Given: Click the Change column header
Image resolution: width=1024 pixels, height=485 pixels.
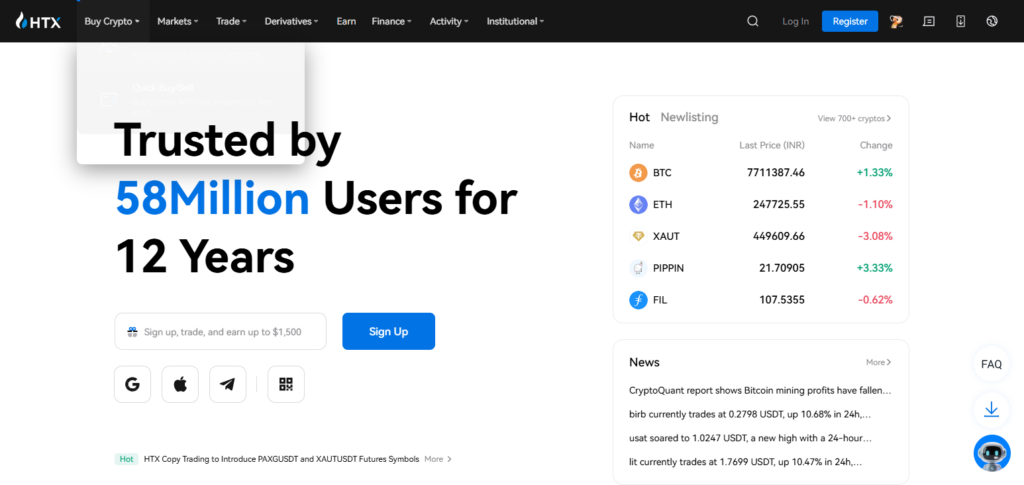Looking at the screenshot, I should 876,146.
